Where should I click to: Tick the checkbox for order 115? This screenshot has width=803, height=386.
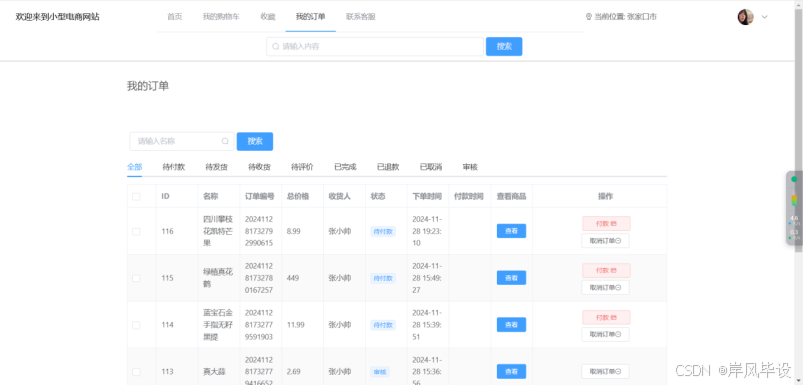[136, 278]
